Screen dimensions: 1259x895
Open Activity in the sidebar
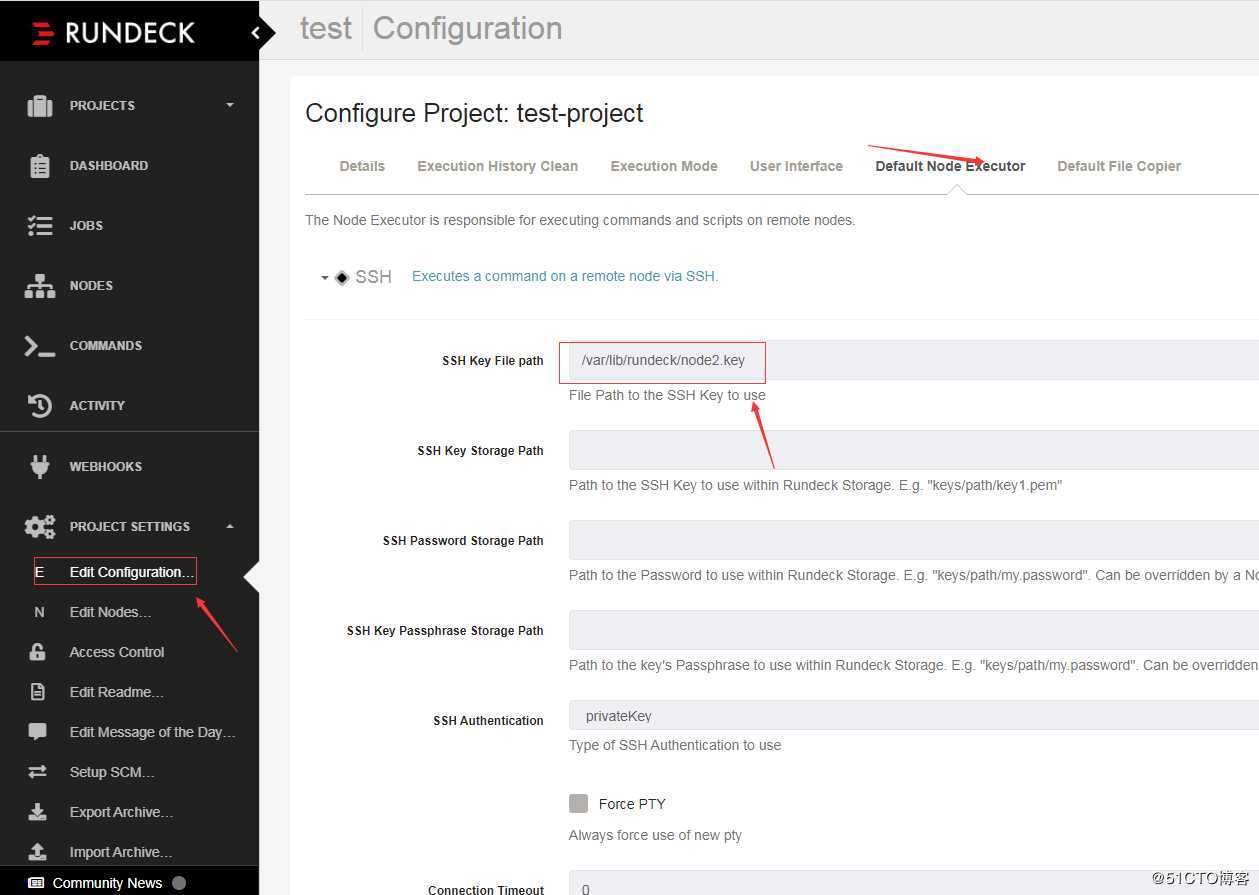(x=97, y=405)
